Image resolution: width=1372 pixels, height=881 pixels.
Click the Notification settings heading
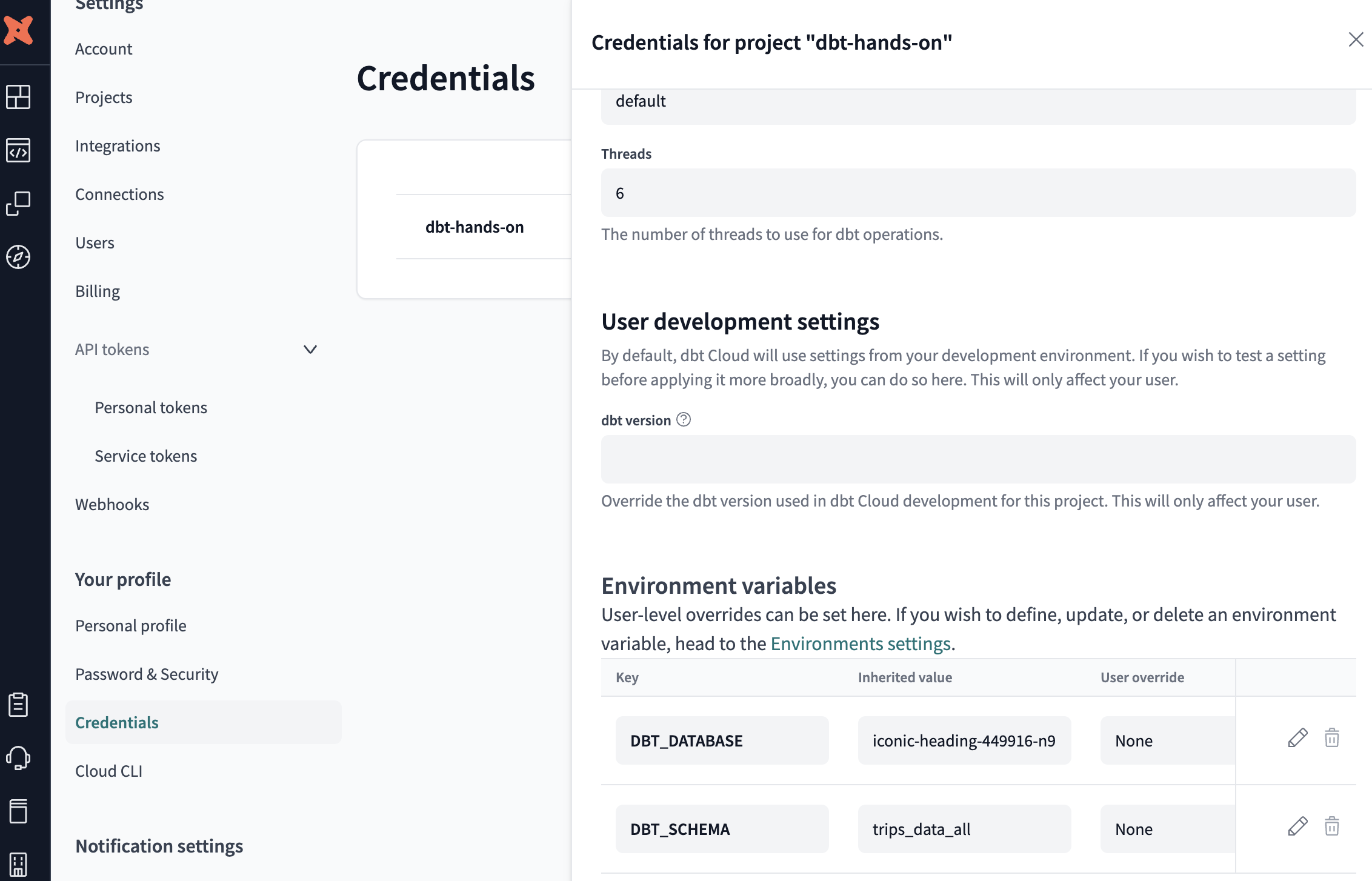159,846
